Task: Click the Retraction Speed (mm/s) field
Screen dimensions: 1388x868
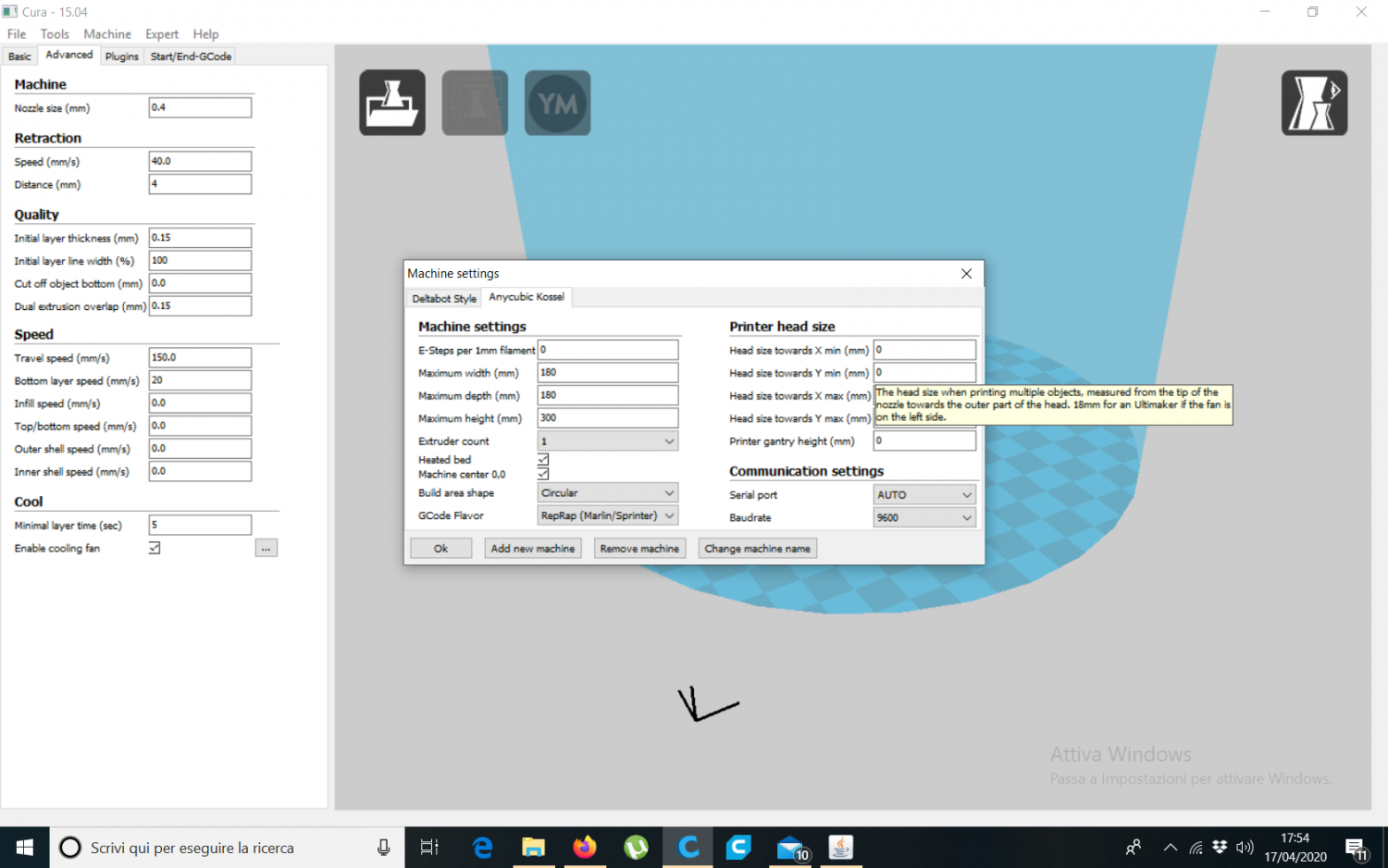Action: tap(200, 161)
